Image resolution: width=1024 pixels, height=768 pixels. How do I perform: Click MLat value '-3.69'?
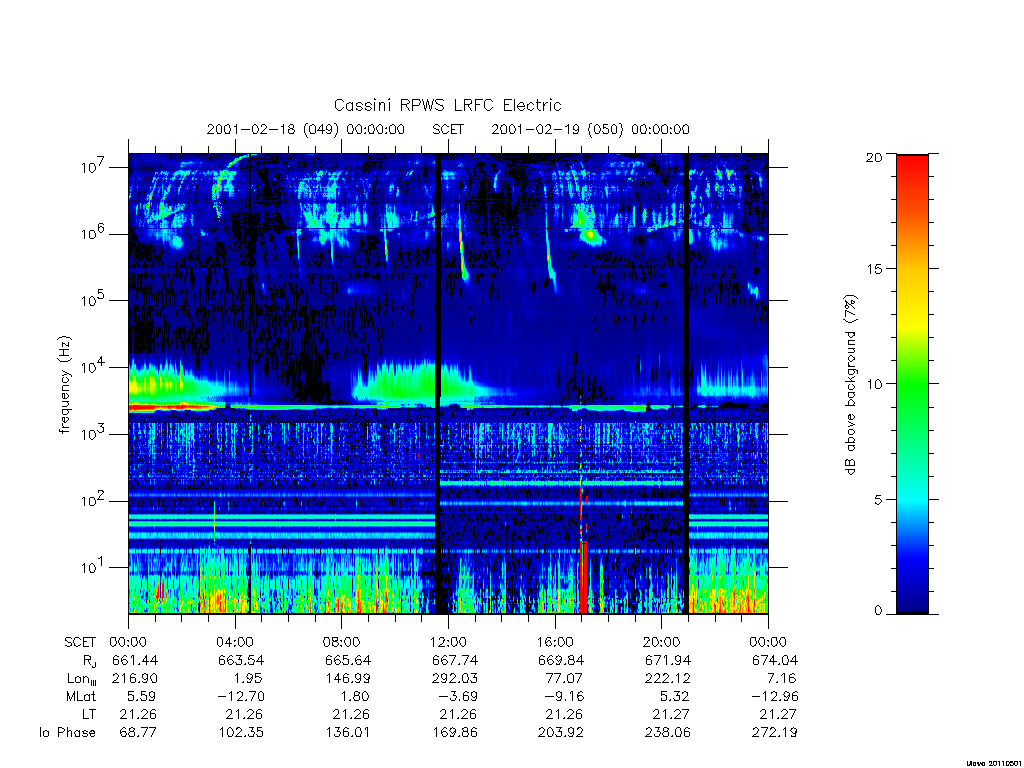[458, 697]
